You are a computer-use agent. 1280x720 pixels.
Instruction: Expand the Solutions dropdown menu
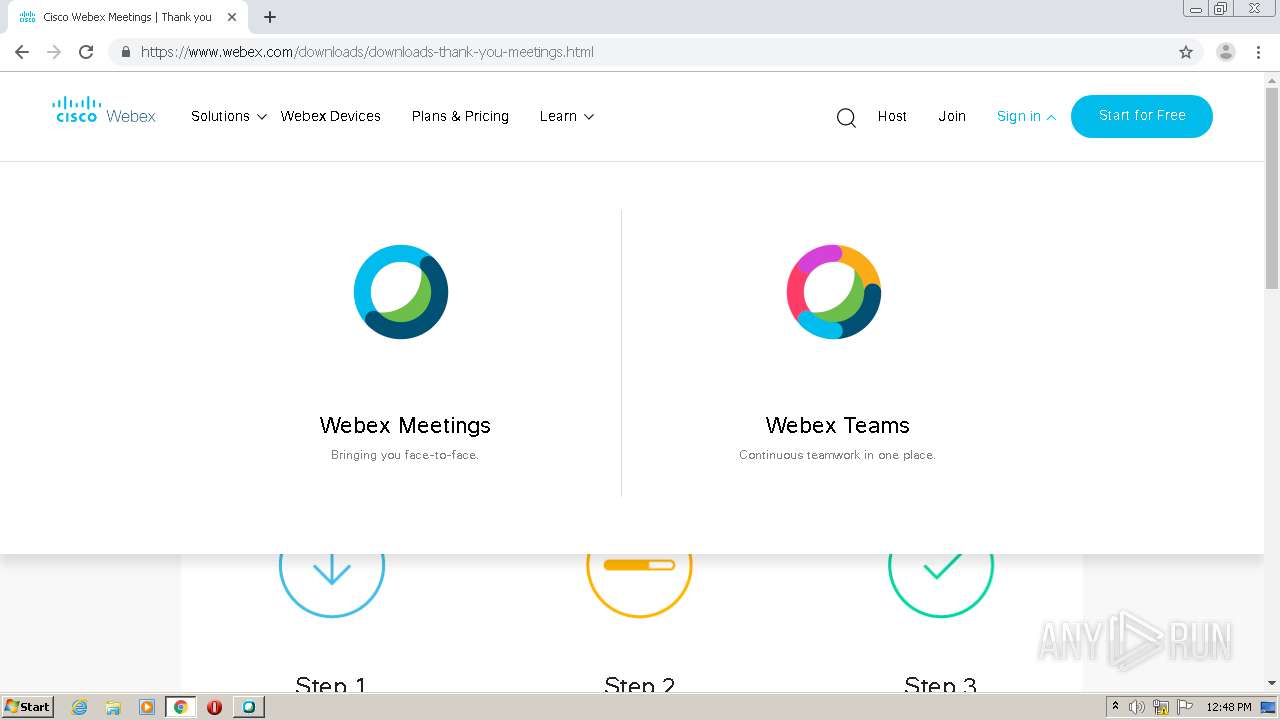coord(229,116)
